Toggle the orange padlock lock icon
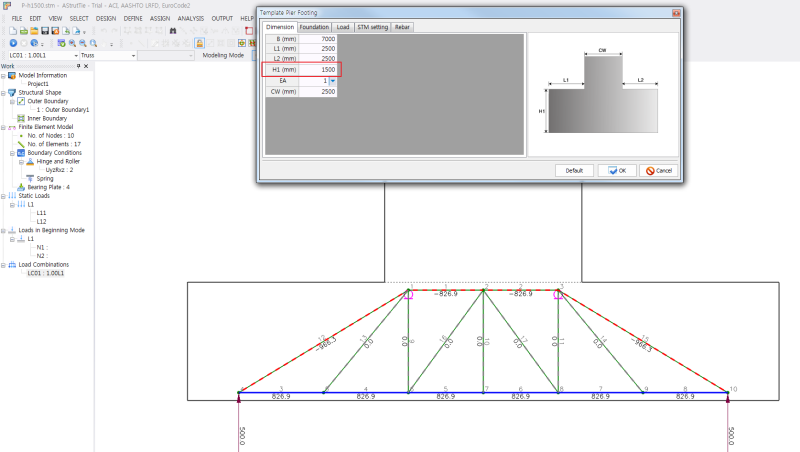800x452 pixels. 199,43
